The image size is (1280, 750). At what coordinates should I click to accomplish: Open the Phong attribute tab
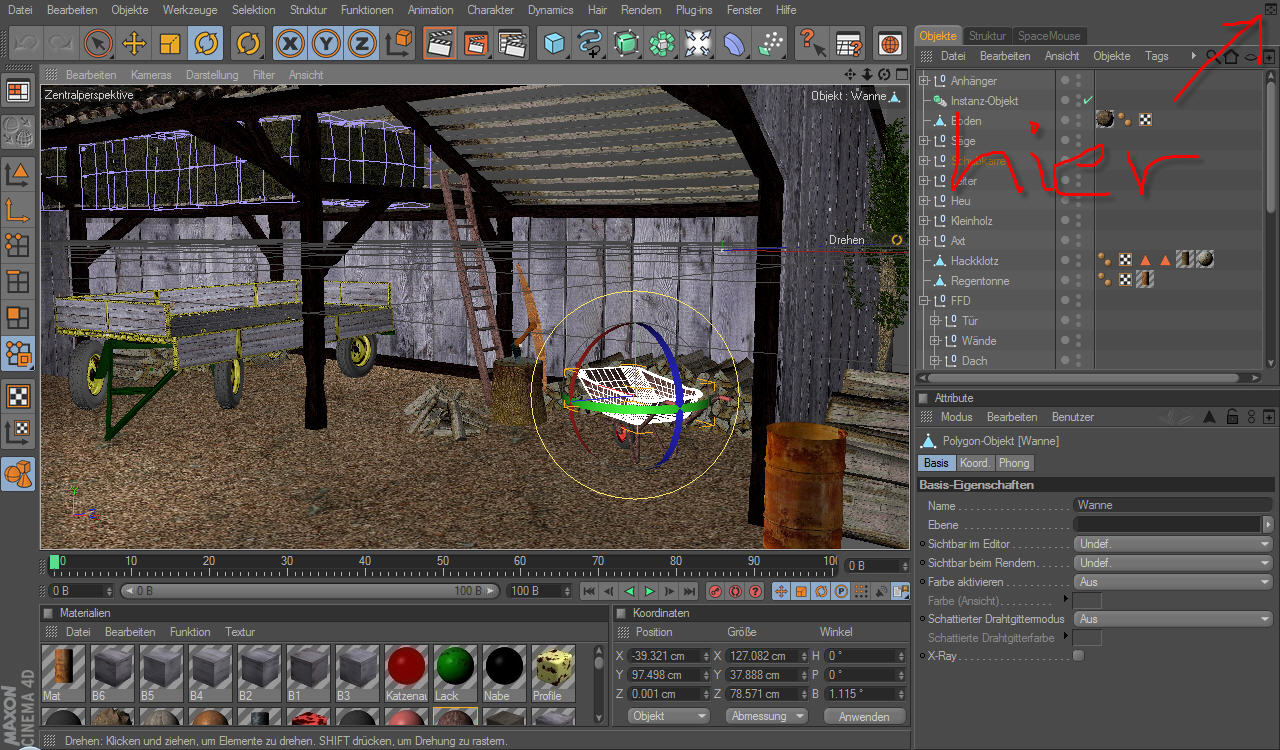[x=1014, y=463]
